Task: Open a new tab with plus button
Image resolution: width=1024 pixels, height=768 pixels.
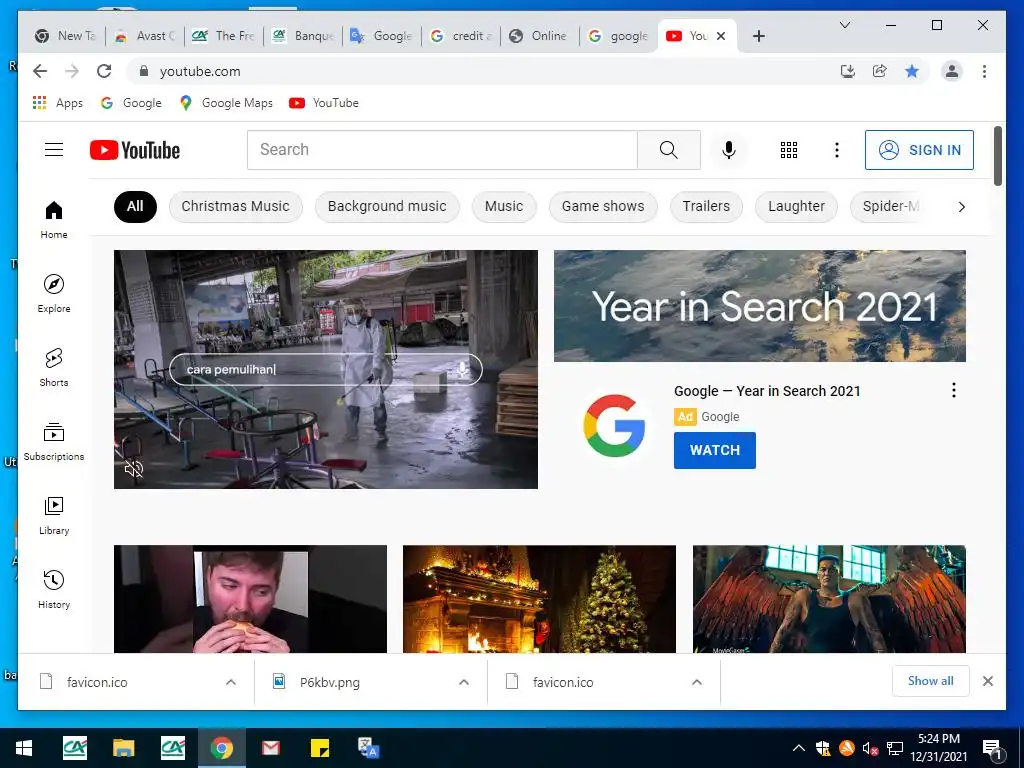Action: (x=758, y=36)
